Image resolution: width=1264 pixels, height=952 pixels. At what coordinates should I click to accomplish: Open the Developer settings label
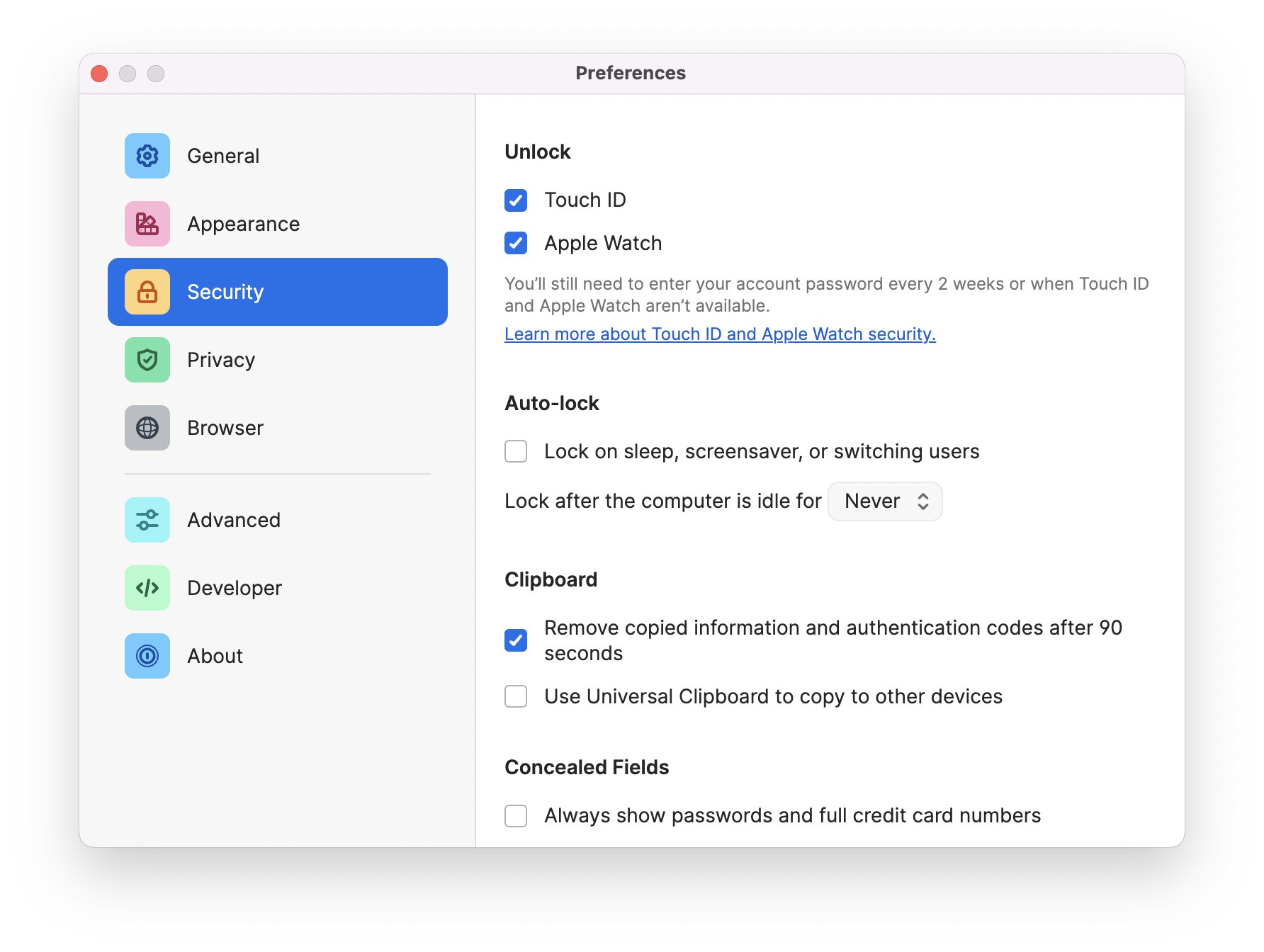click(x=235, y=588)
